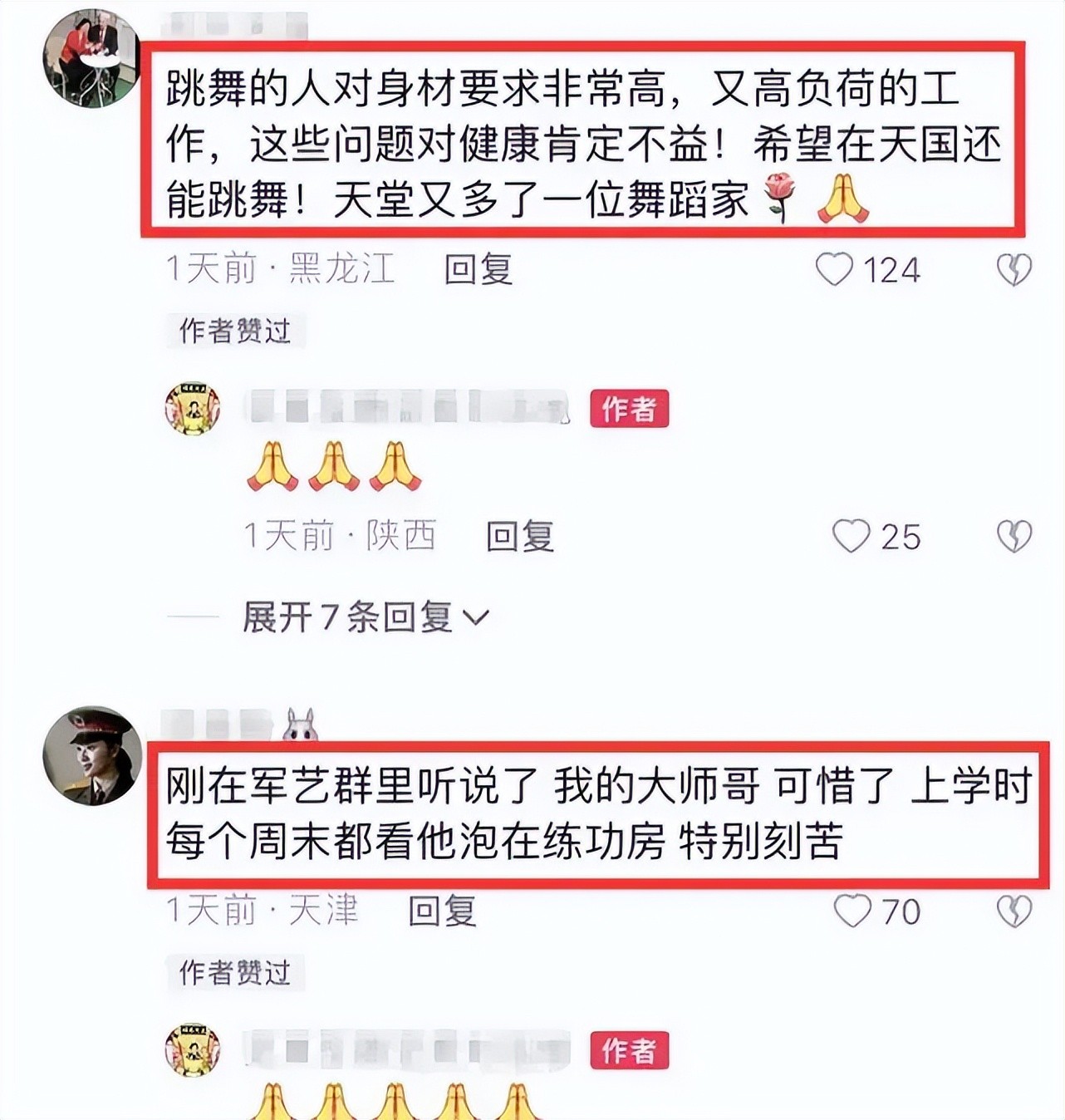Screen dimensions: 1065x1120
Task: Open the author's avatar on bottom reply
Action: [193, 1050]
